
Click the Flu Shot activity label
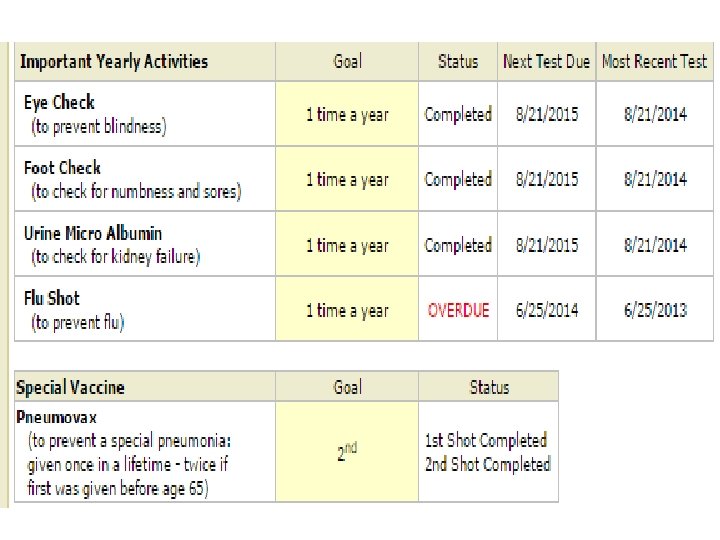[x=51, y=298]
